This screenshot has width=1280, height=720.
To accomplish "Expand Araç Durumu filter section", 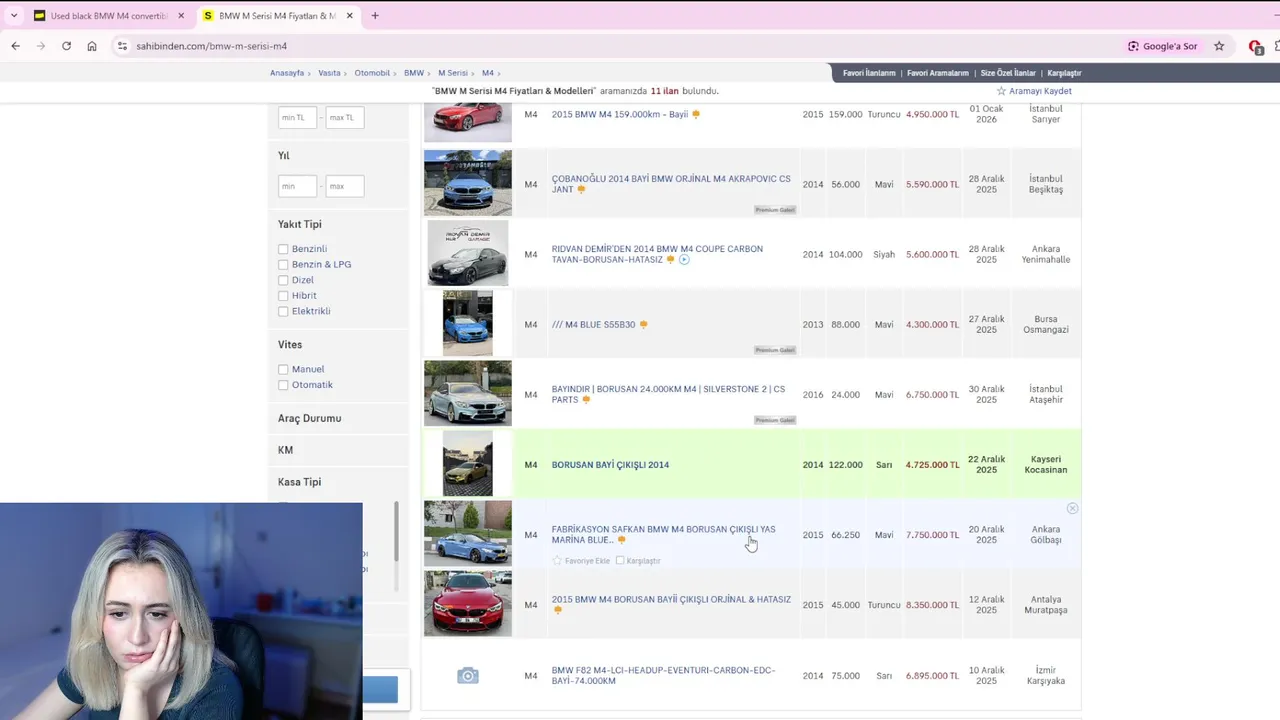I will click(309, 418).
